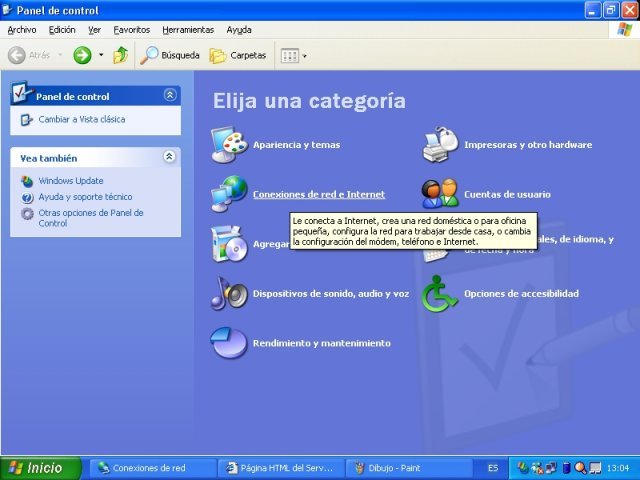The image size is (640, 480).
Task: Open the Edición menu
Action: coord(62,30)
